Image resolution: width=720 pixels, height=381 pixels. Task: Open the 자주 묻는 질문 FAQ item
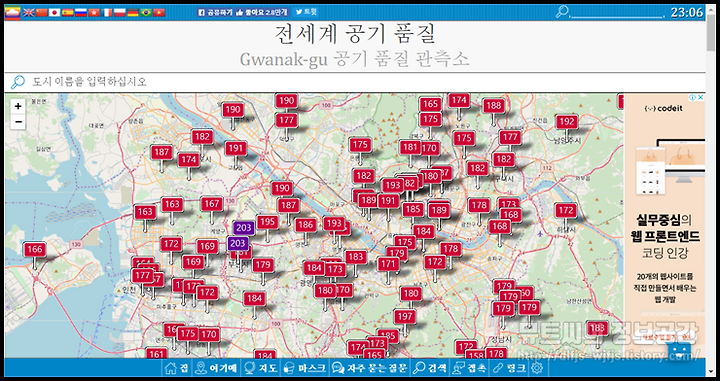pyautogui.click(x=370, y=368)
